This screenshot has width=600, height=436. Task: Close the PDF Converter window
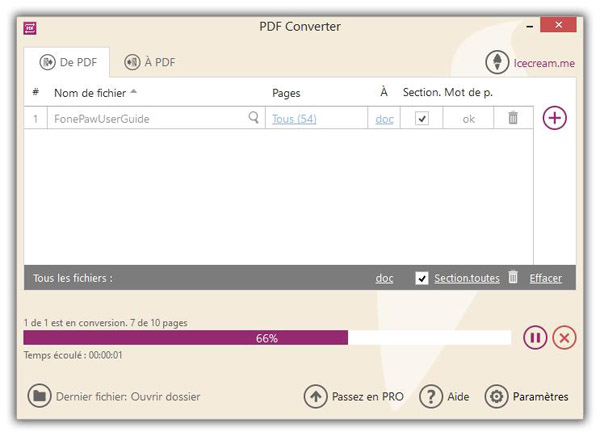(558, 24)
